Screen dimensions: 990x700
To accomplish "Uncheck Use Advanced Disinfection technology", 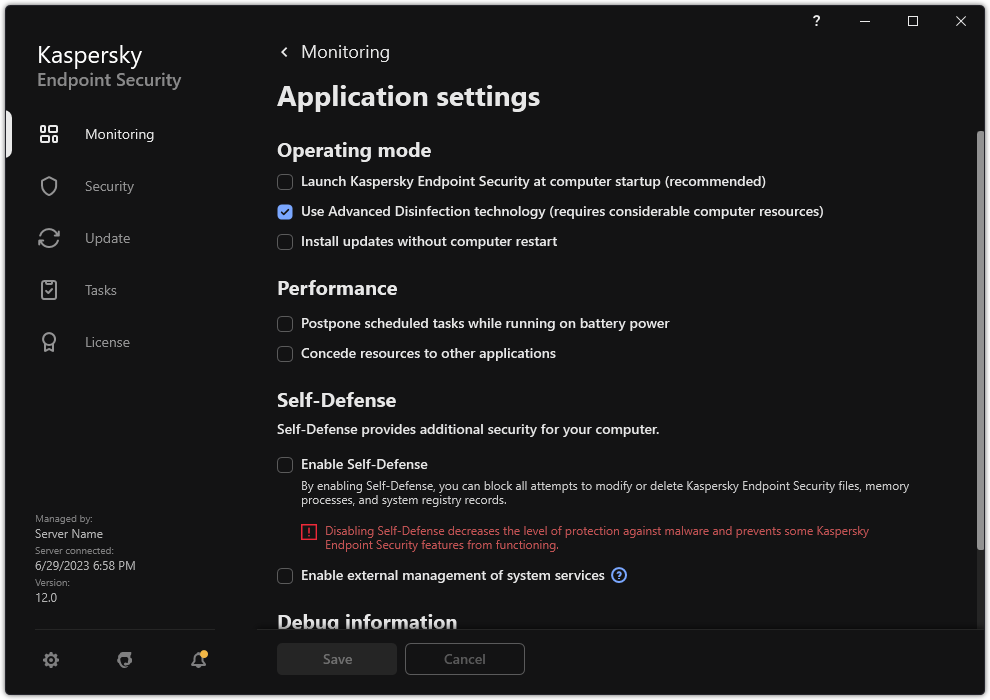I will click(x=285, y=212).
